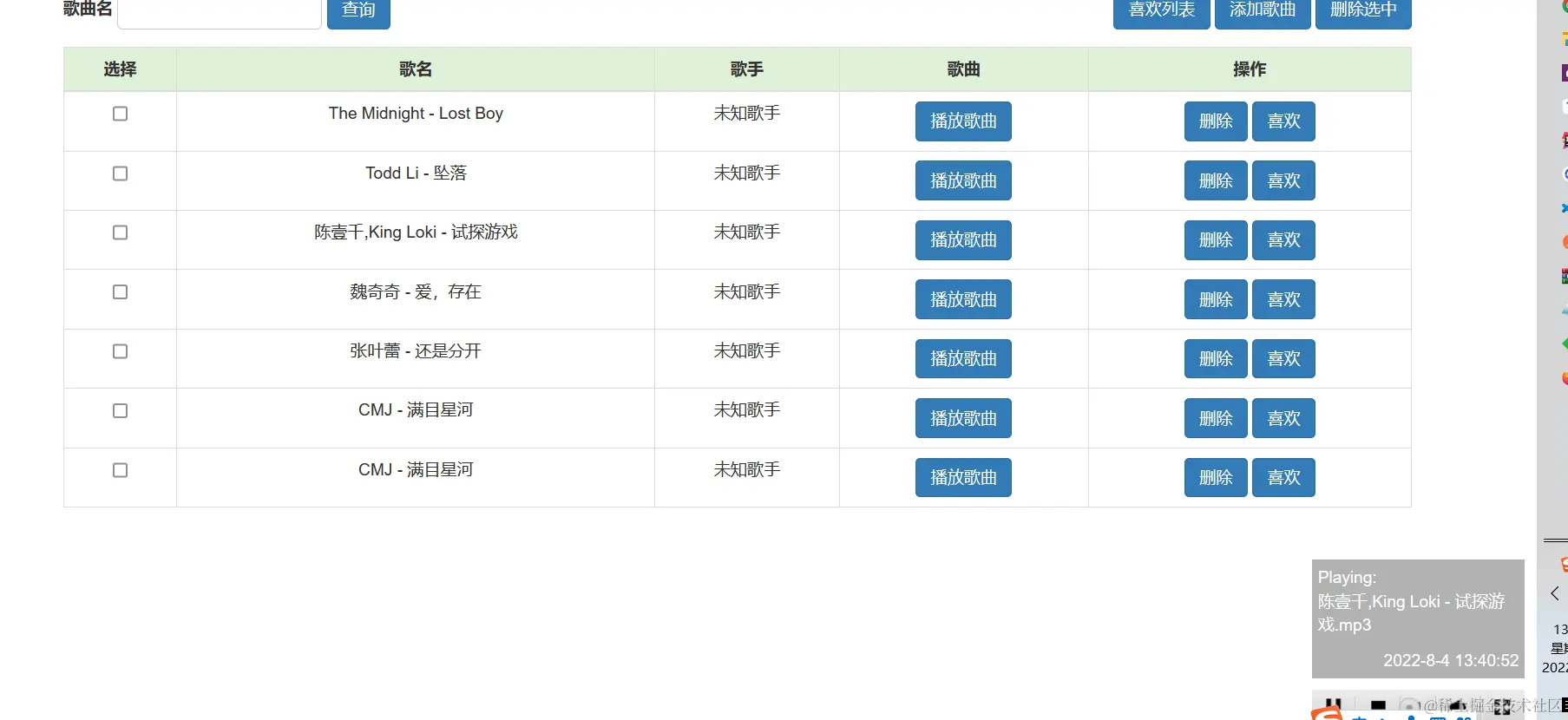Image resolution: width=1568 pixels, height=720 pixels.
Task: Click the 操作 column header
Action: coord(1250,69)
